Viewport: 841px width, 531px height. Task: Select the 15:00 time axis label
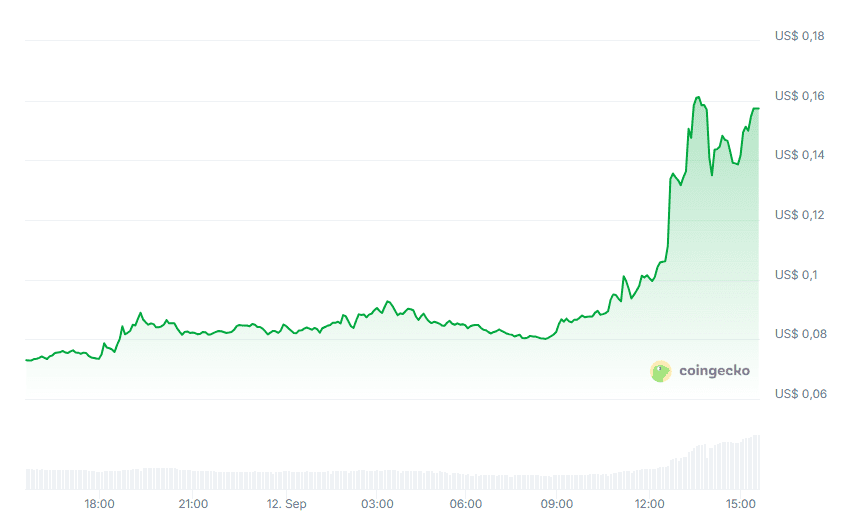coord(741,503)
